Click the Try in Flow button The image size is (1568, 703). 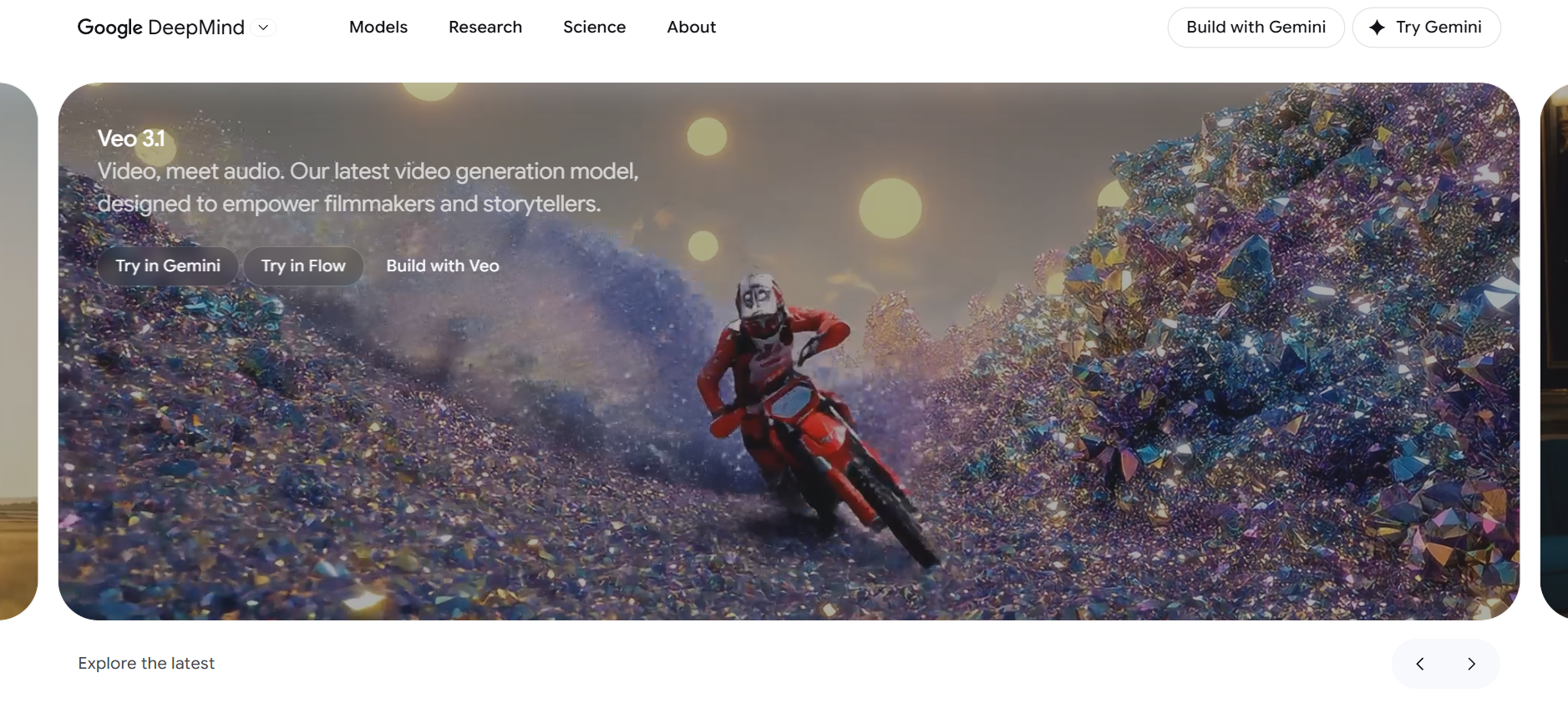point(303,266)
